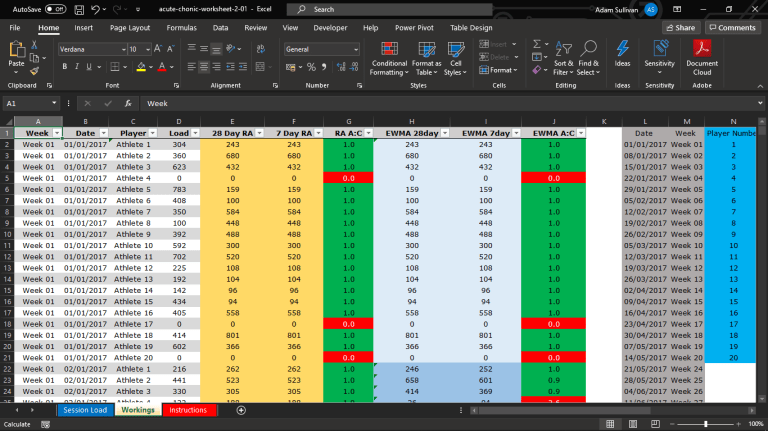Viewport: 768px width, 431px height.
Task: Expand the font name Verdana dropdown
Action: pyautogui.click(x=123, y=49)
